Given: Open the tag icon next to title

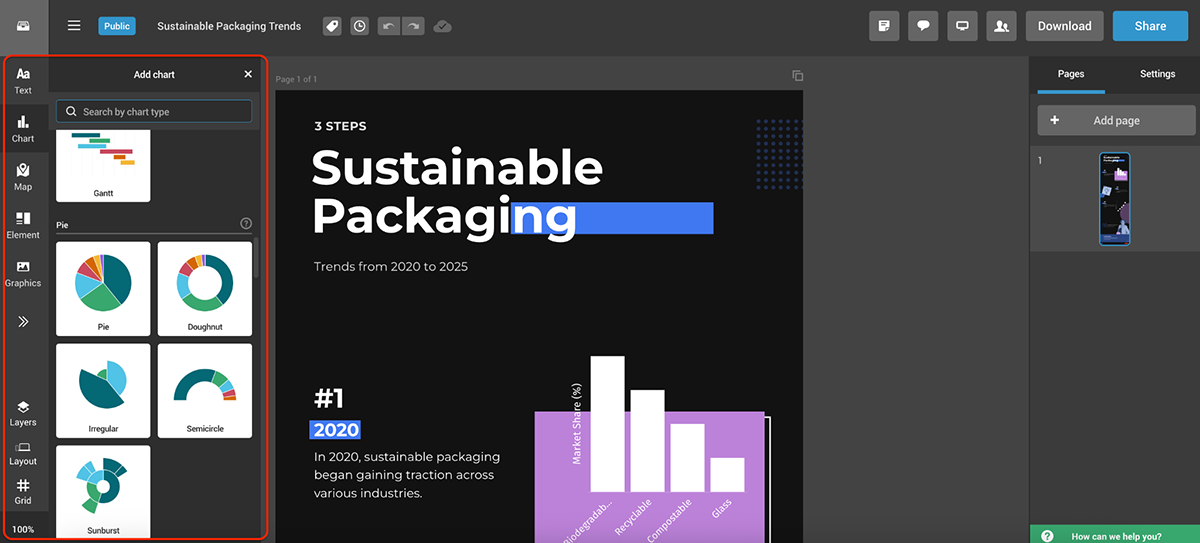Looking at the screenshot, I should pyautogui.click(x=332, y=26).
